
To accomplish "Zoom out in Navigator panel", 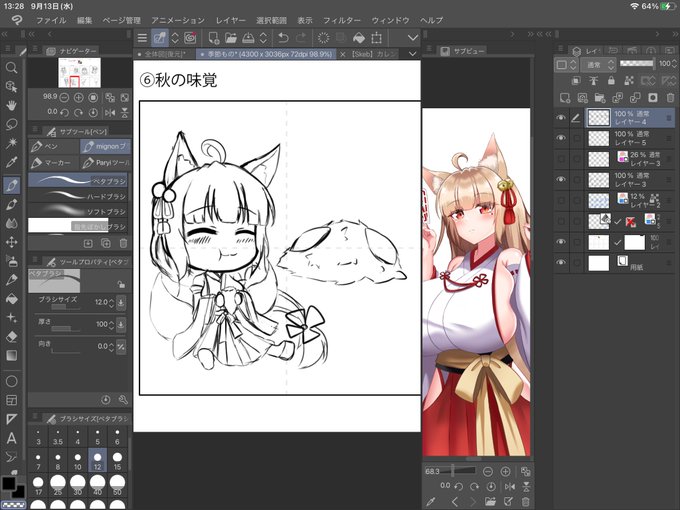I will pos(64,98).
